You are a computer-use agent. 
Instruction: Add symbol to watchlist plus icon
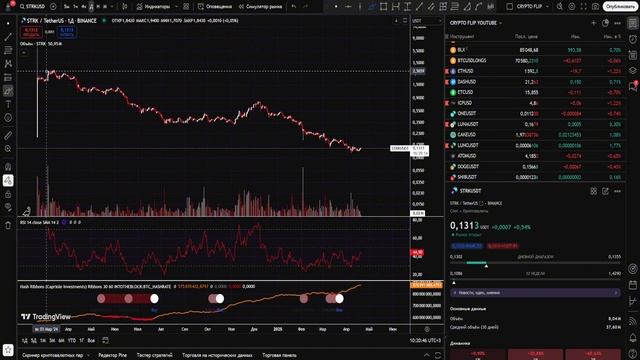[x=593, y=23]
